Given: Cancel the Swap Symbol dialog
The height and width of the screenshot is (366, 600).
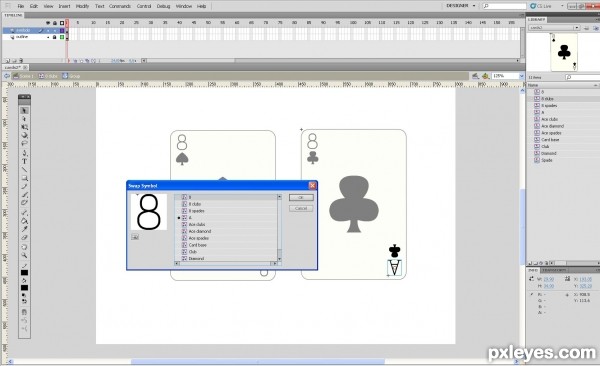Looking at the screenshot, I should [301, 208].
